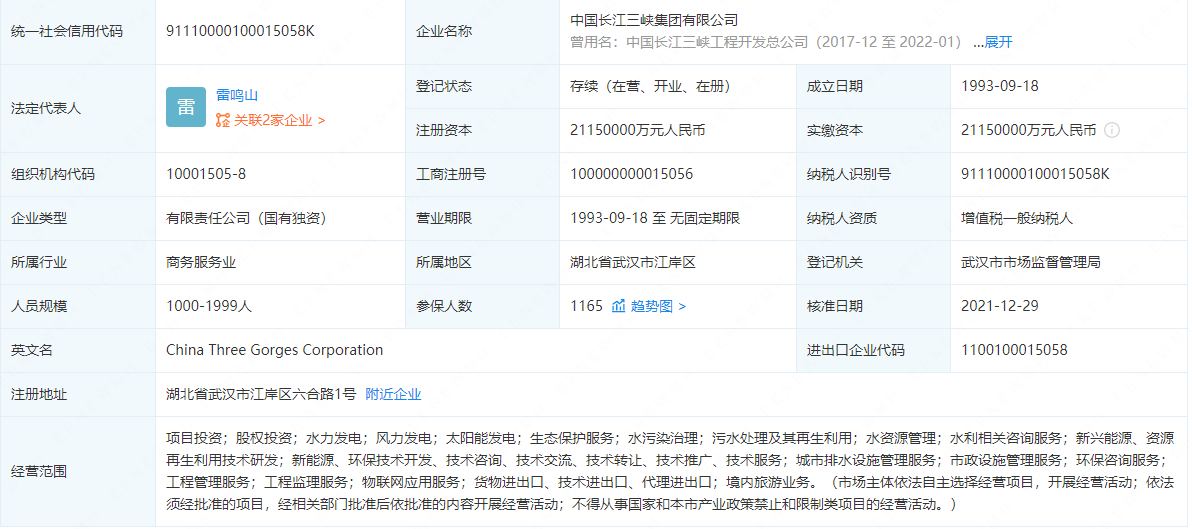
Task: Click approval date 2021-12-29
Action: click(1000, 306)
